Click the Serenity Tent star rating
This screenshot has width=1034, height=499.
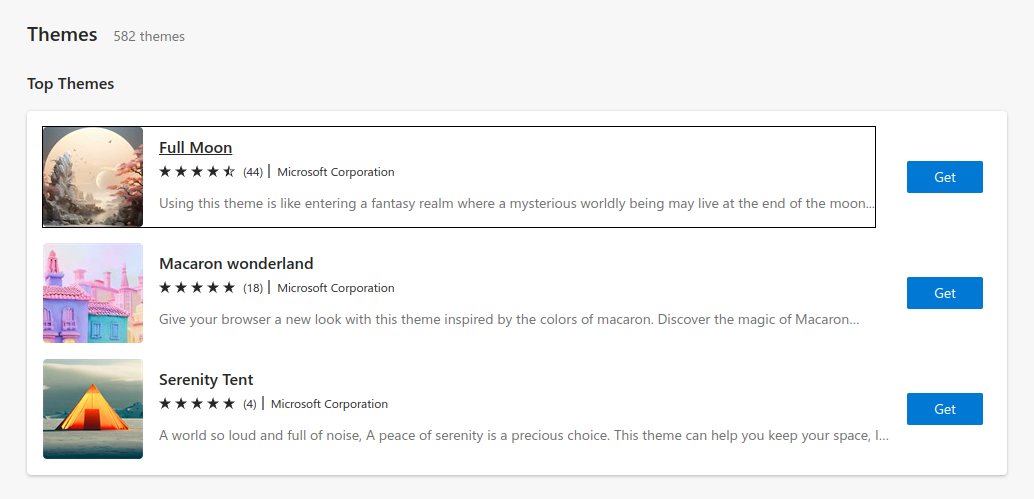(x=197, y=404)
